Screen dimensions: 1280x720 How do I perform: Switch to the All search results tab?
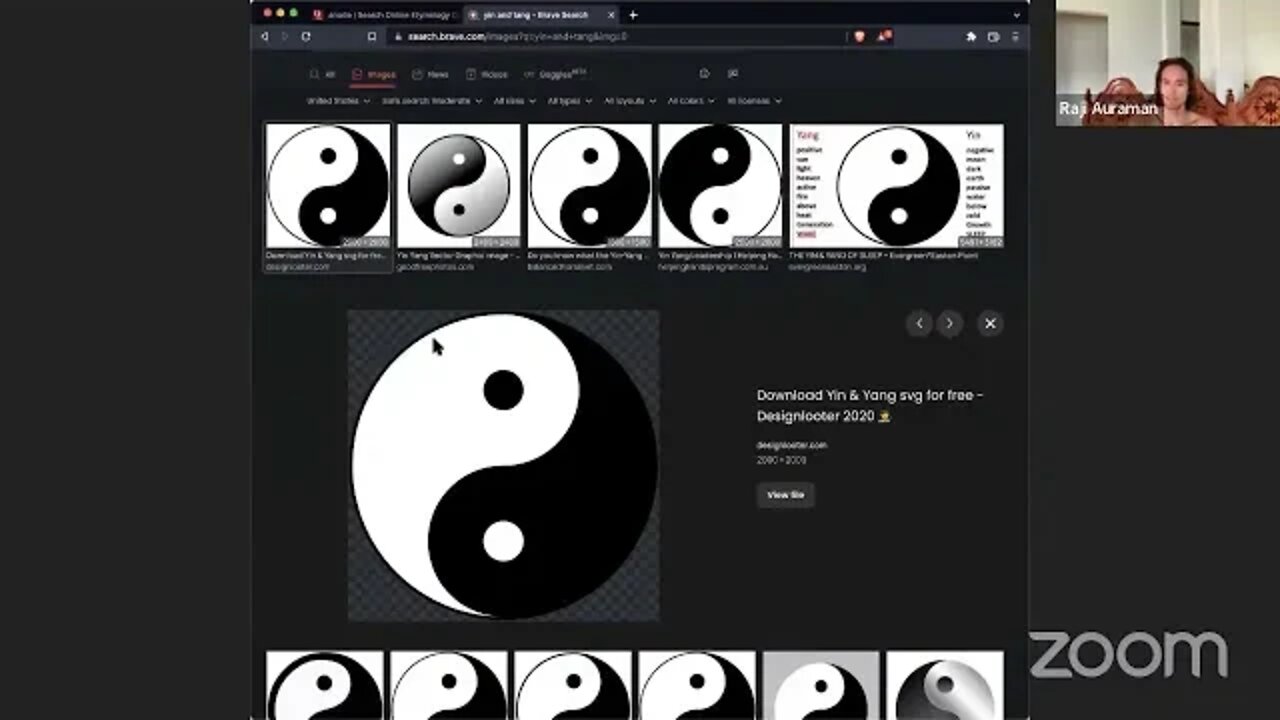pos(322,74)
